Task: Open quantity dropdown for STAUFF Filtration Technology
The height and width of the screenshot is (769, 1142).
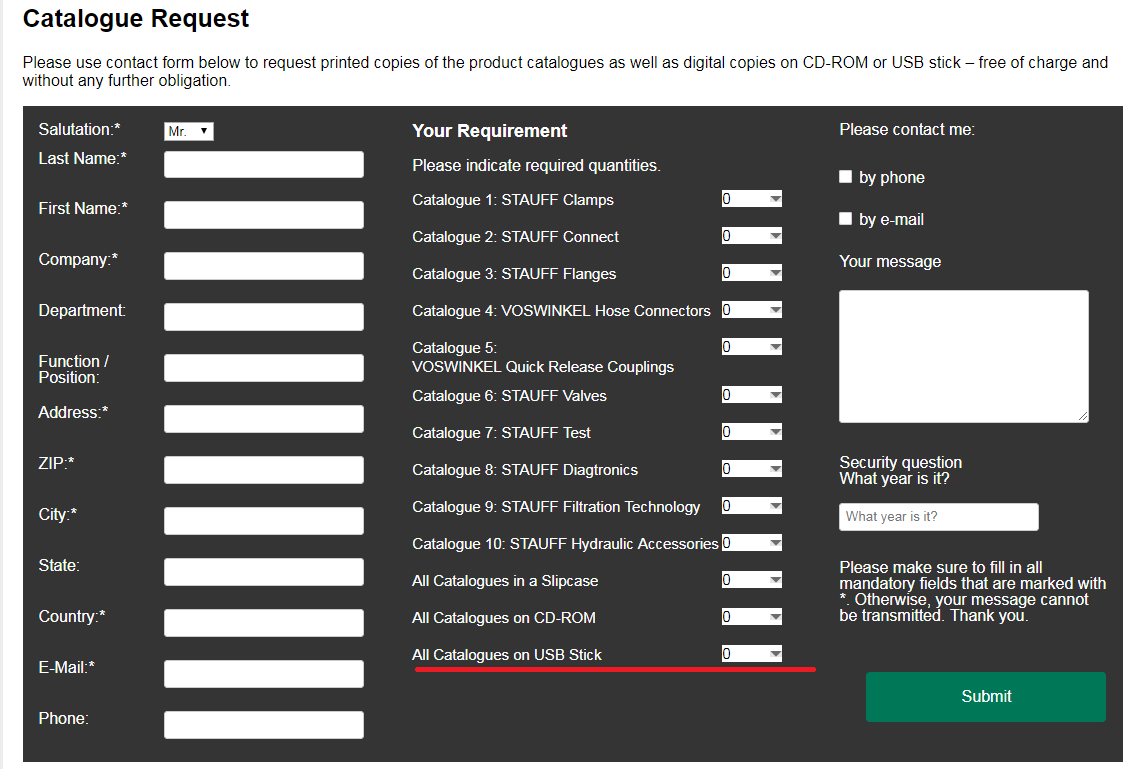Action: point(752,506)
